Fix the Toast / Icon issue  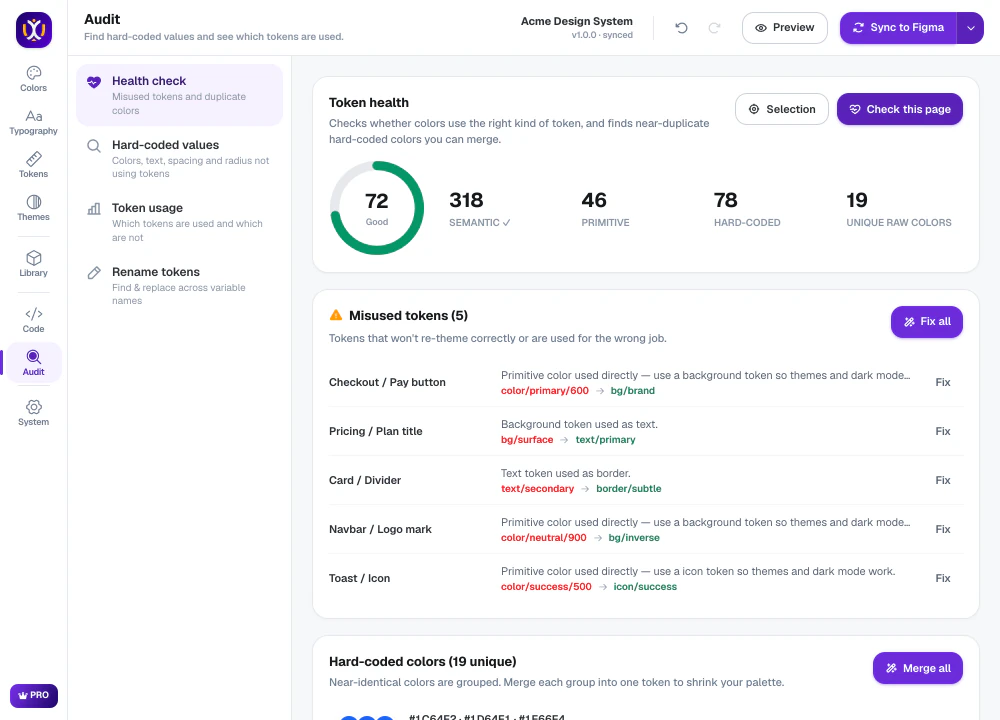(x=943, y=579)
